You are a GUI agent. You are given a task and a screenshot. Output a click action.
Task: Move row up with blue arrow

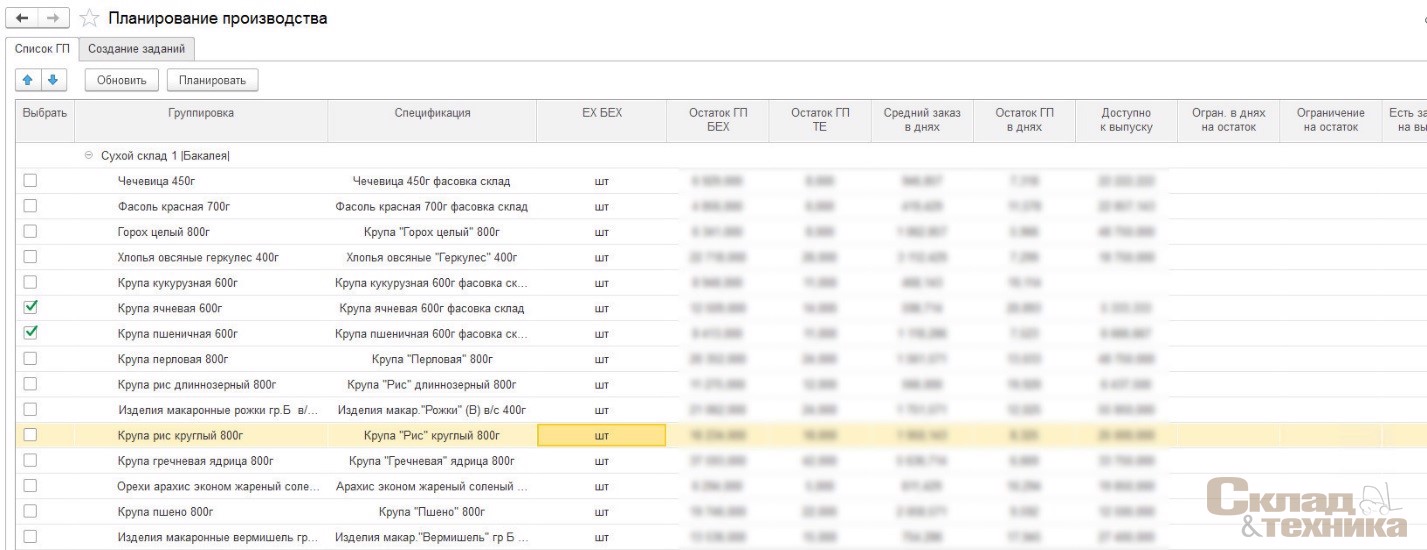pos(28,80)
